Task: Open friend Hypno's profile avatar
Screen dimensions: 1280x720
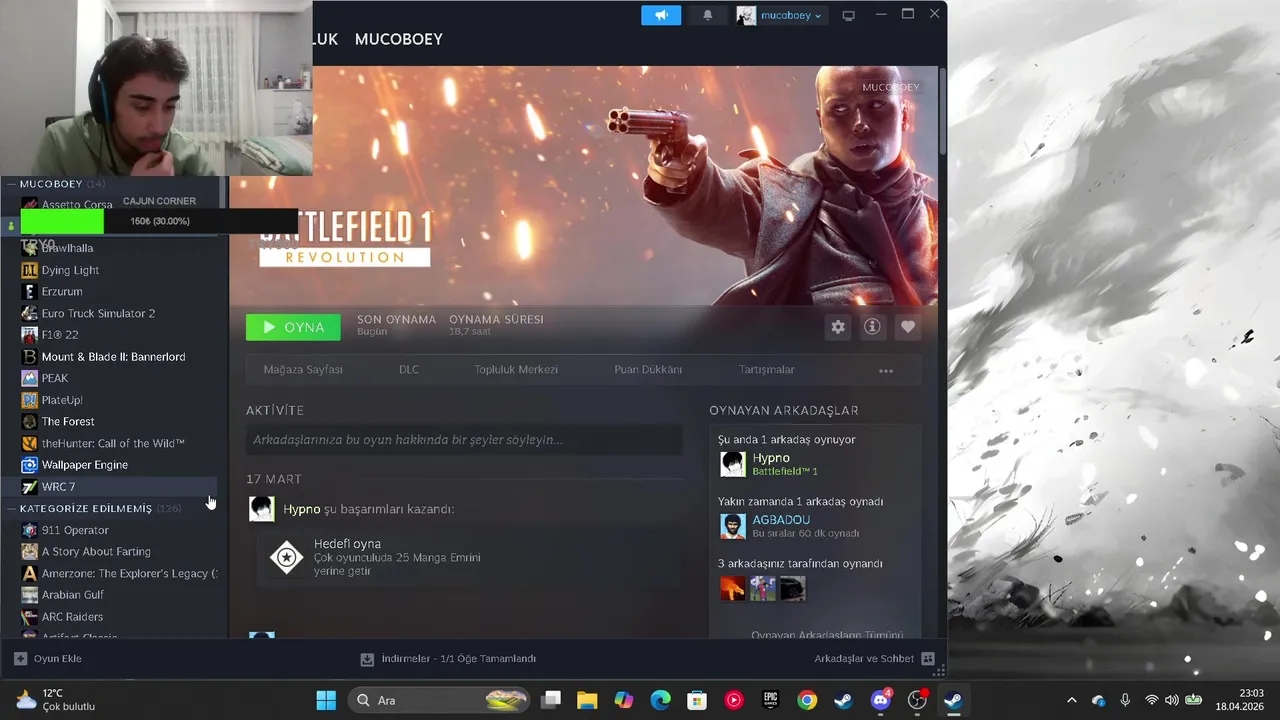Action: pos(733,464)
